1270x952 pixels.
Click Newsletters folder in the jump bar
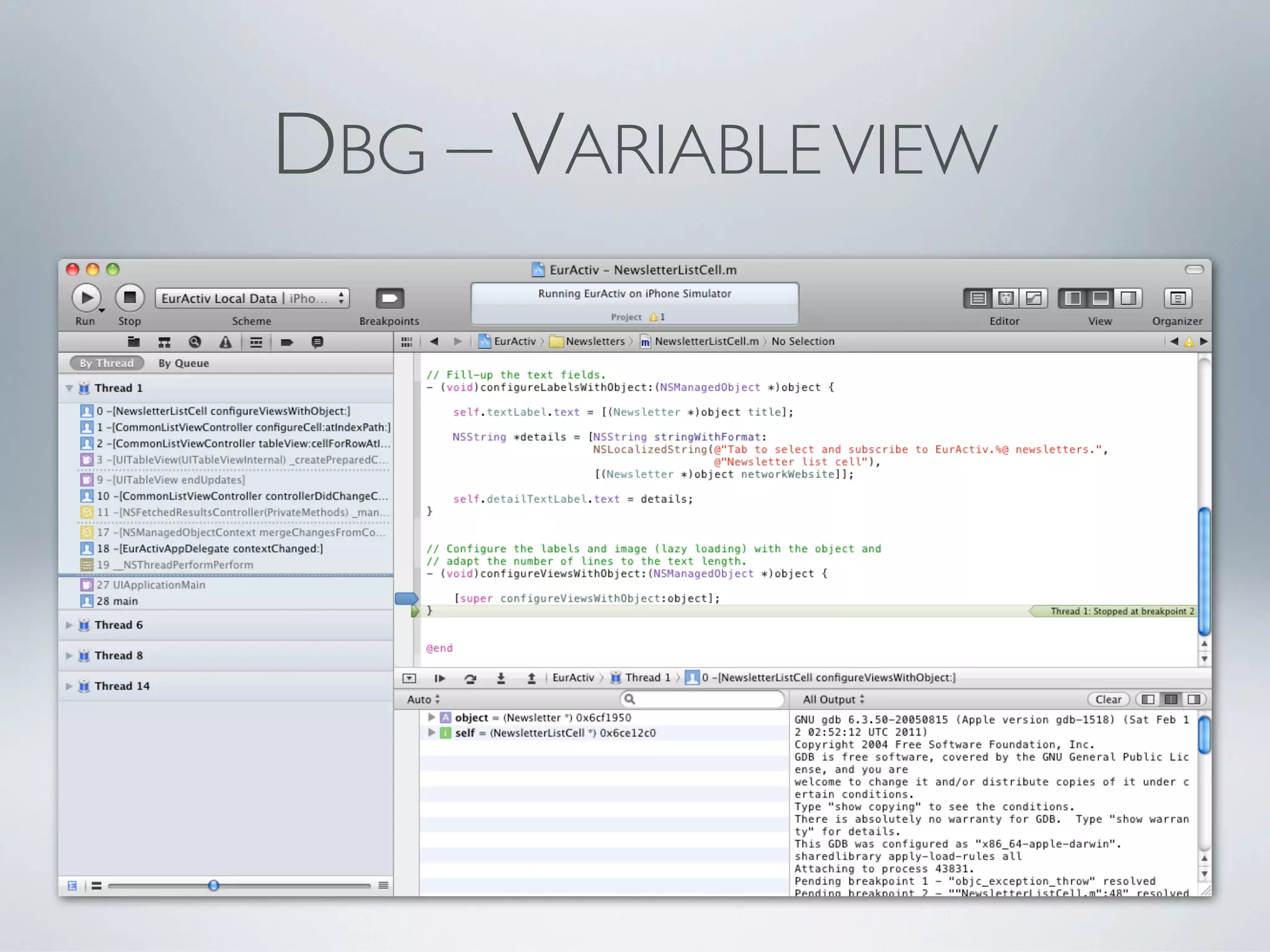click(x=587, y=342)
